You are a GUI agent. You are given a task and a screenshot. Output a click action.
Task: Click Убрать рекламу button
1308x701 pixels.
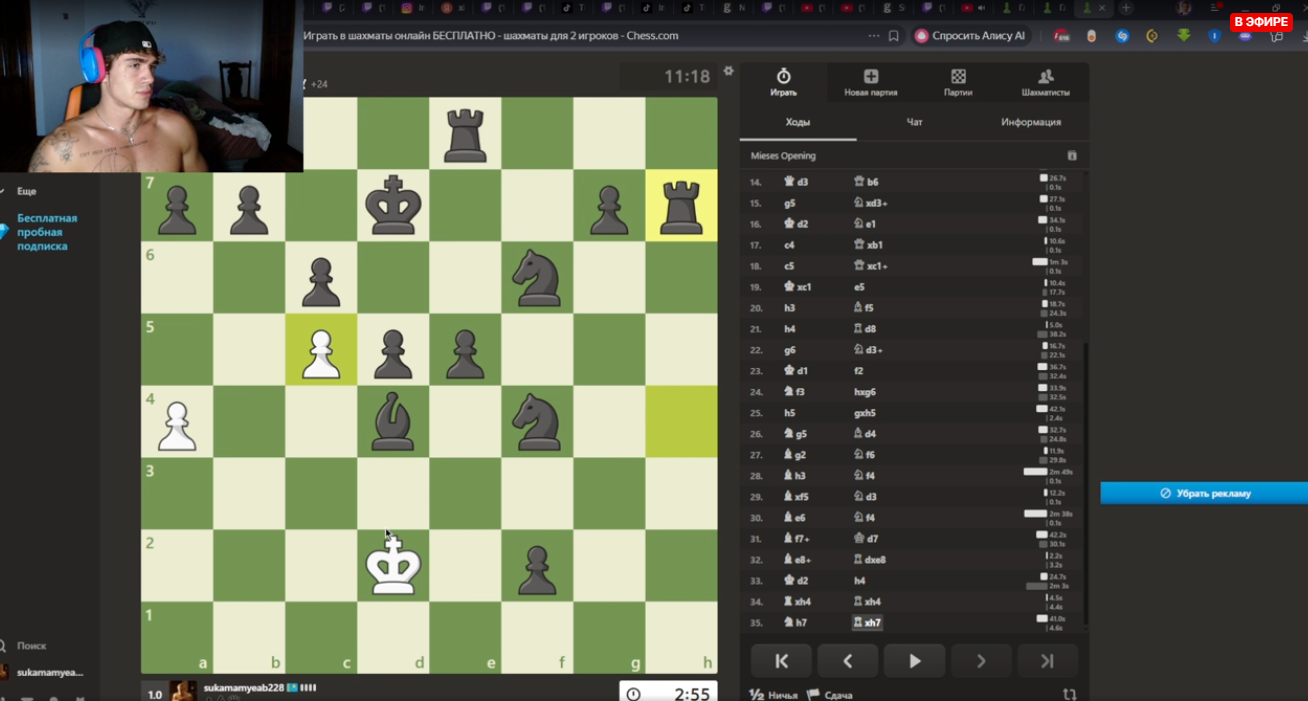point(1204,493)
